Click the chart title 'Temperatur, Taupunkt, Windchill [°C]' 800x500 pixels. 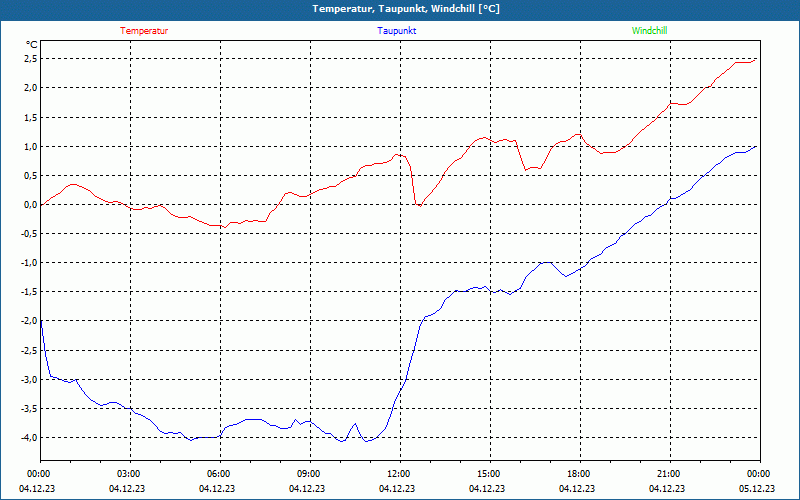pos(406,9)
